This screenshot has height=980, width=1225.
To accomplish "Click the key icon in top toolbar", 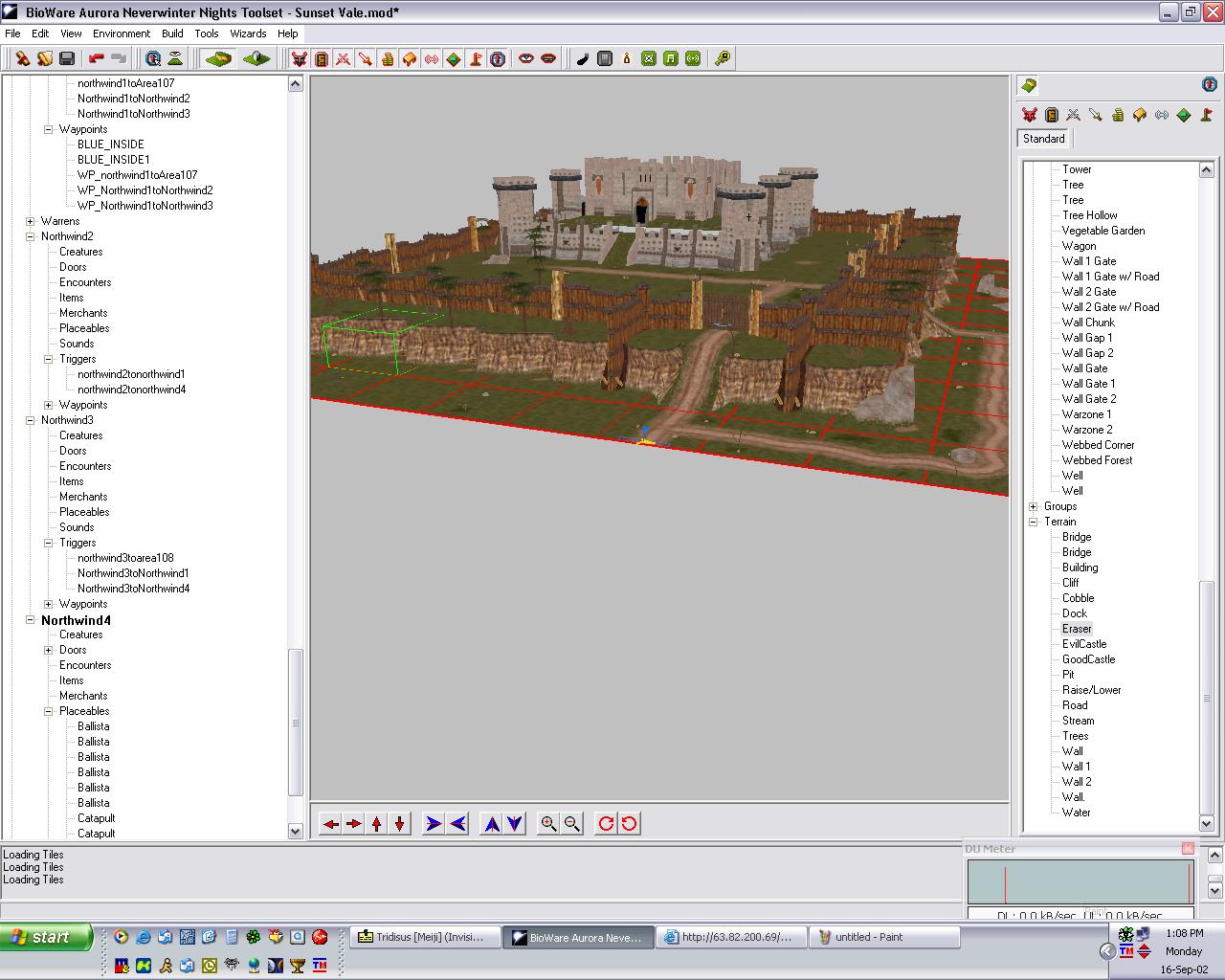I will (x=723, y=58).
